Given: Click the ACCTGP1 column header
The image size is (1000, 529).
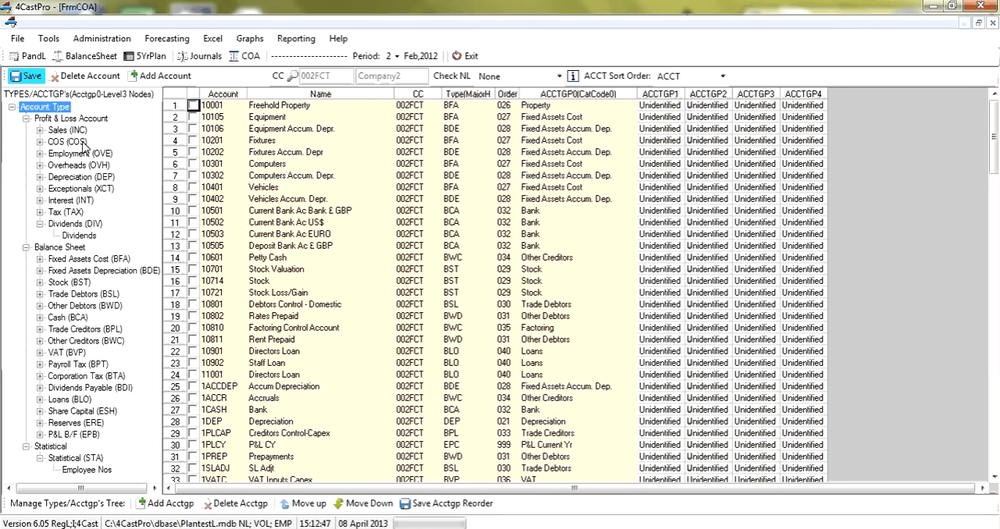Looking at the screenshot, I should (x=660, y=94).
